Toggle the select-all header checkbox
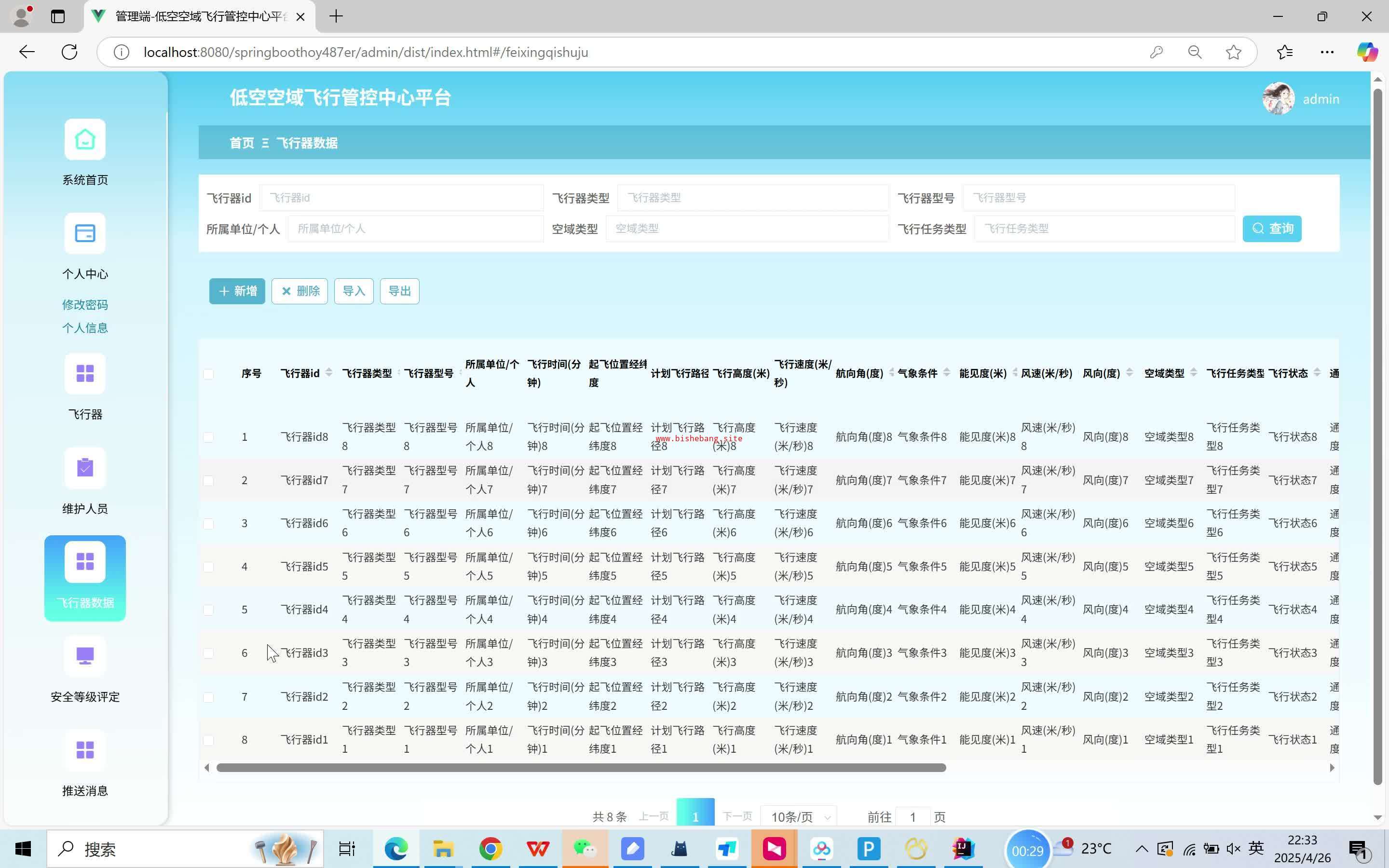The height and width of the screenshot is (868, 1389). 208,374
